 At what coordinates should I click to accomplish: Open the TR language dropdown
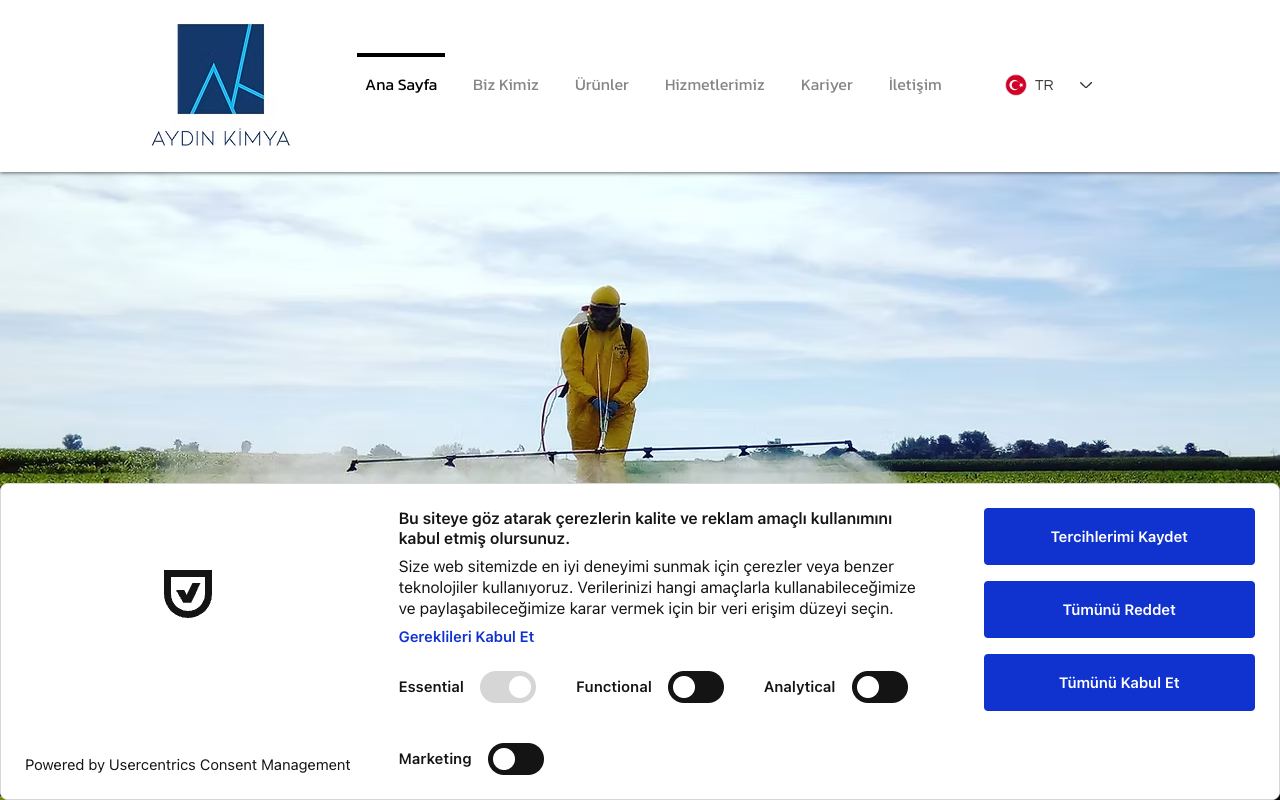point(1049,85)
